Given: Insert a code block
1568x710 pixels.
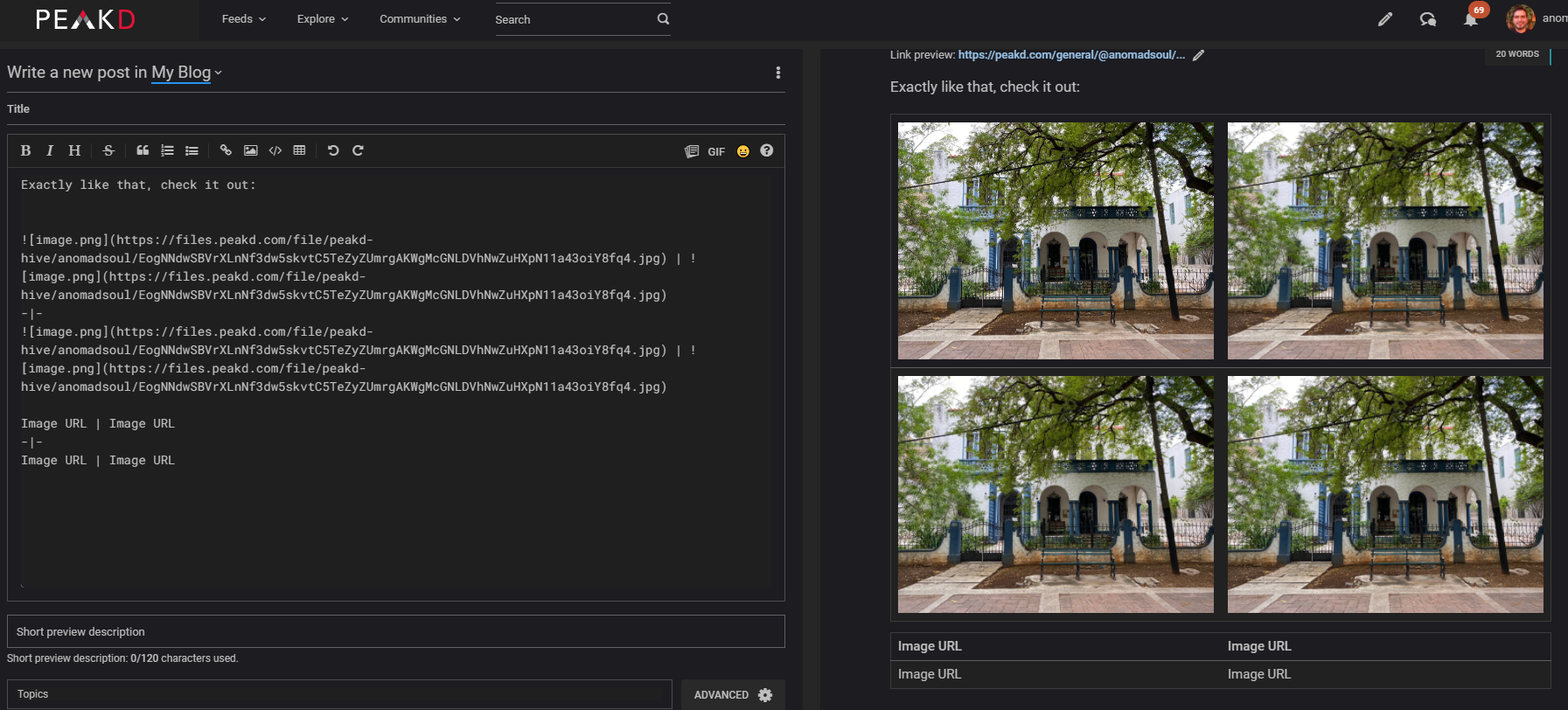Looking at the screenshot, I should [275, 150].
